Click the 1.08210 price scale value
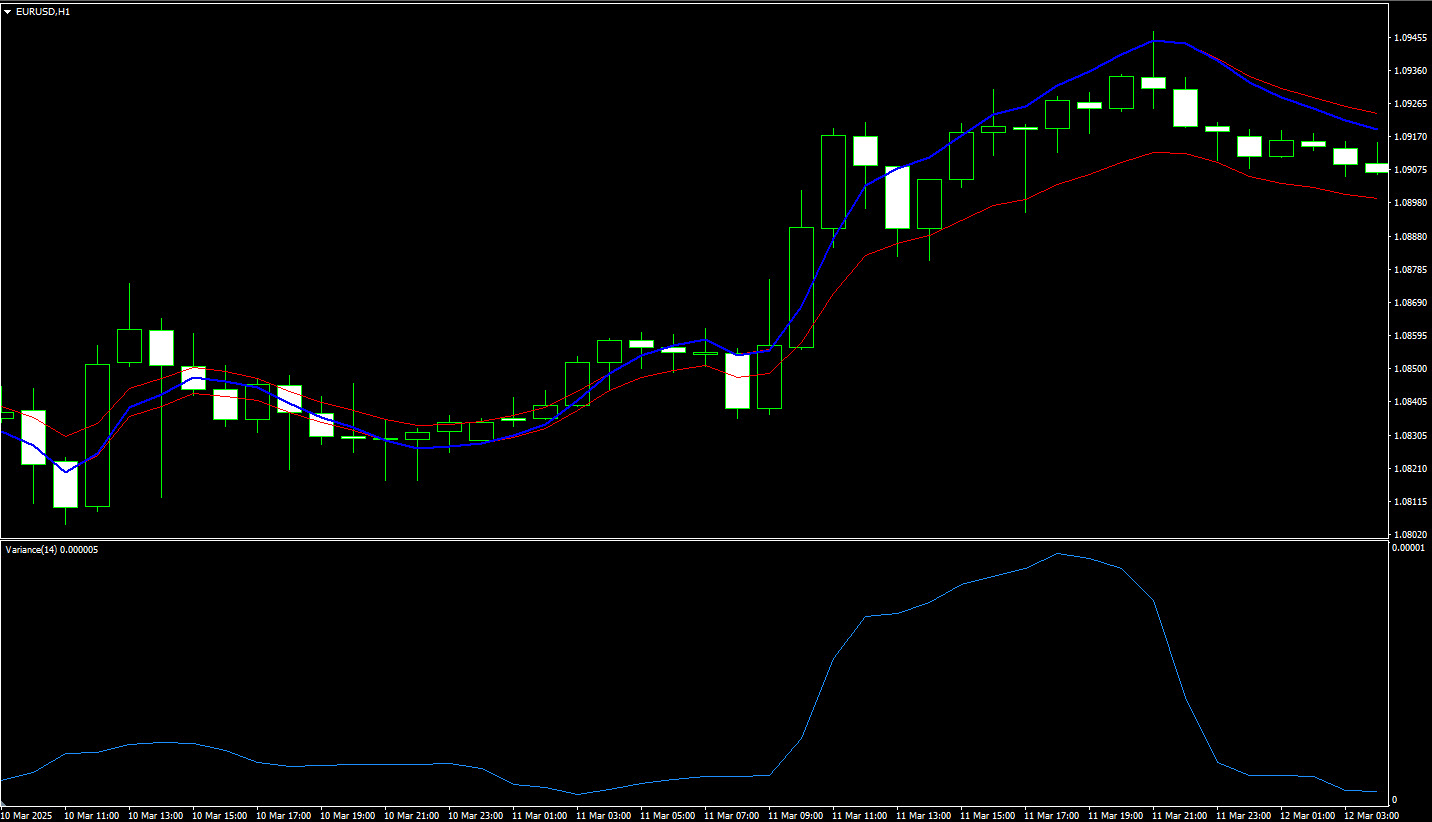This screenshot has width=1432, height=822. pyautogui.click(x=1409, y=469)
